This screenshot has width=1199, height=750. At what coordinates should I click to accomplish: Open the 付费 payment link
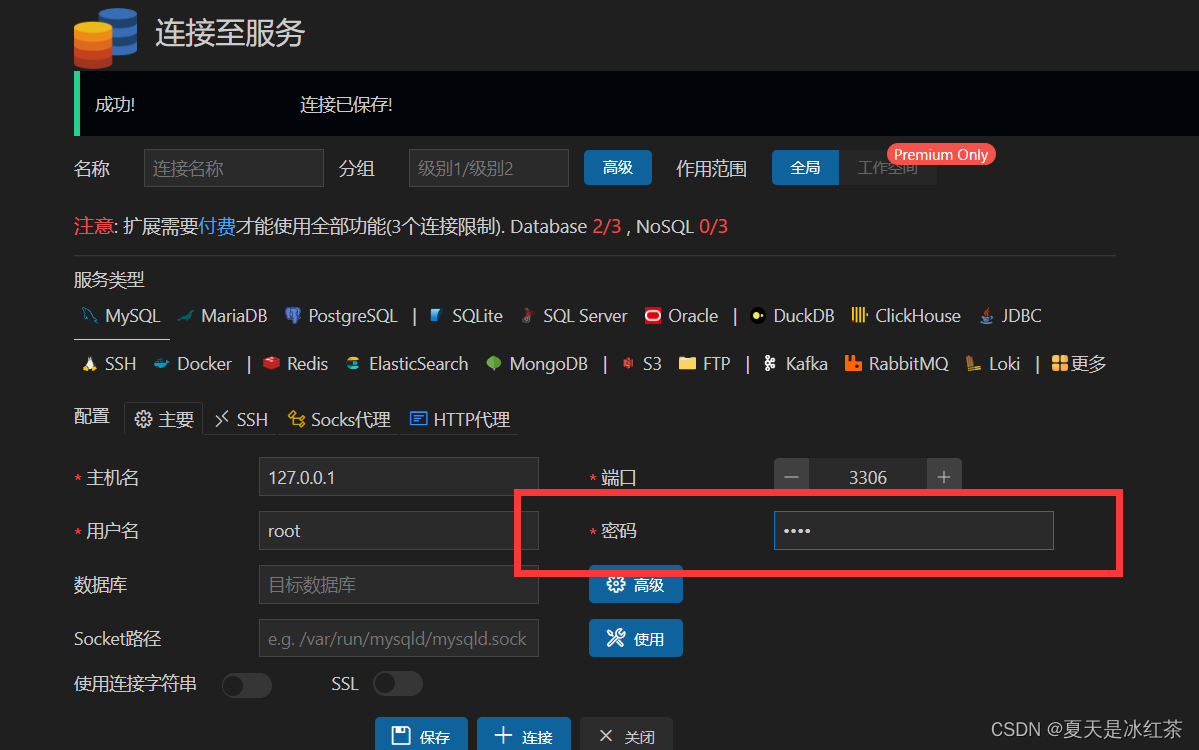point(216,226)
